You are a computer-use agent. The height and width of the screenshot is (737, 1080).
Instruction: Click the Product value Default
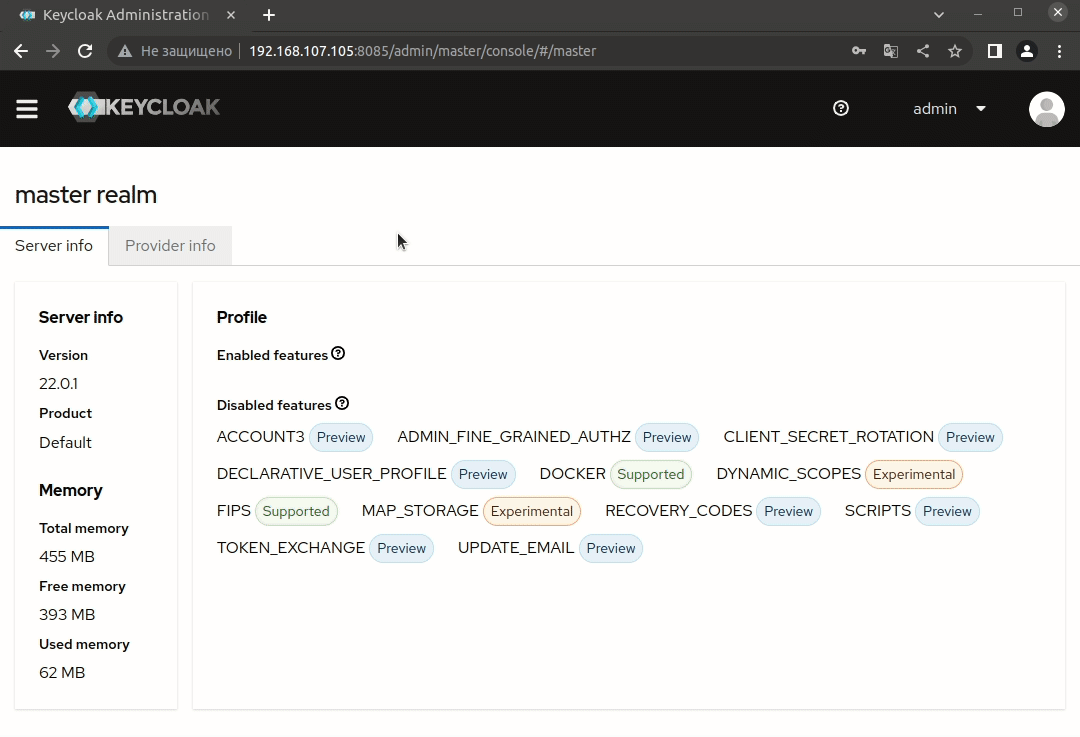(65, 443)
